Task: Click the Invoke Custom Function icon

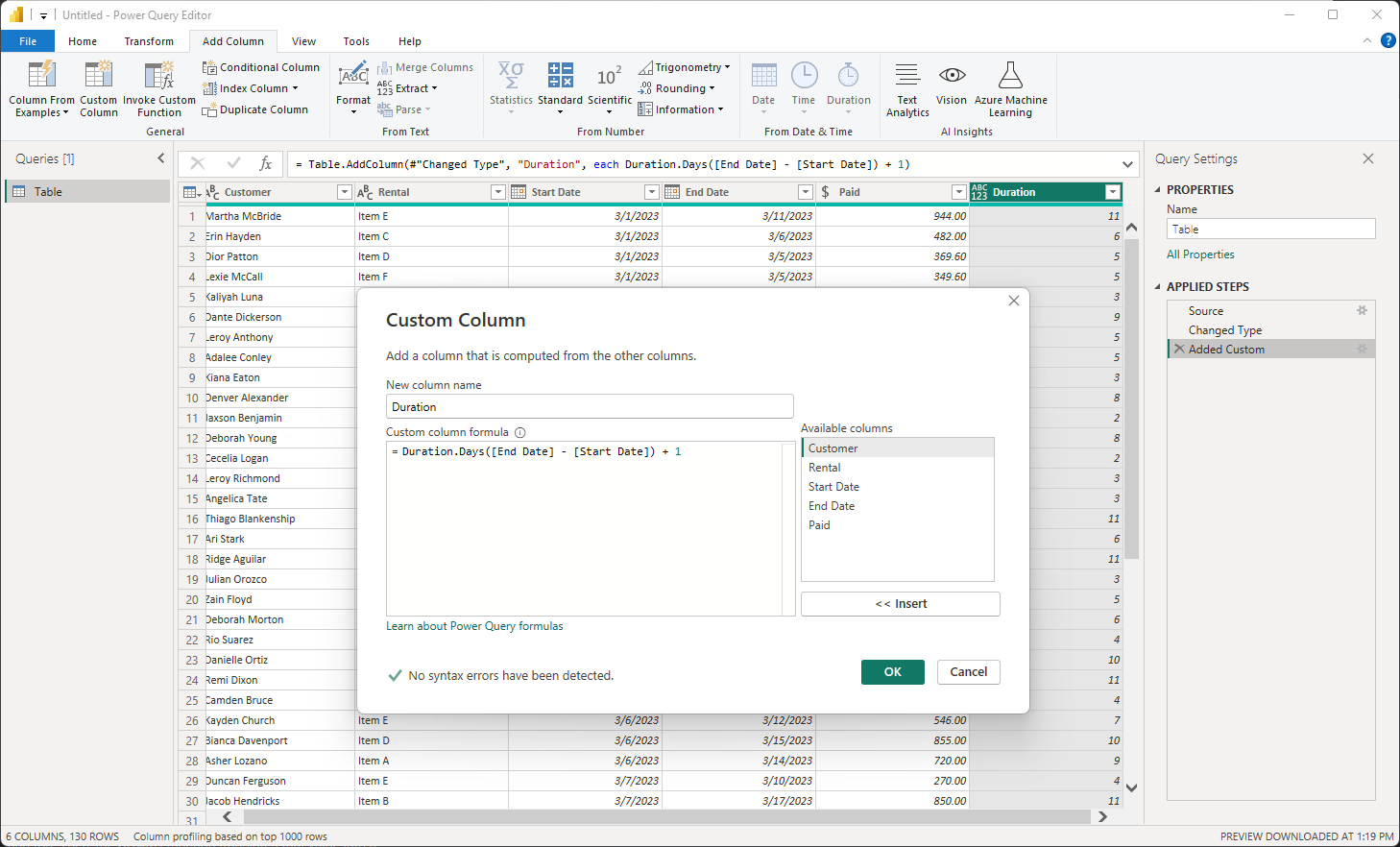Action: tap(158, 76)
